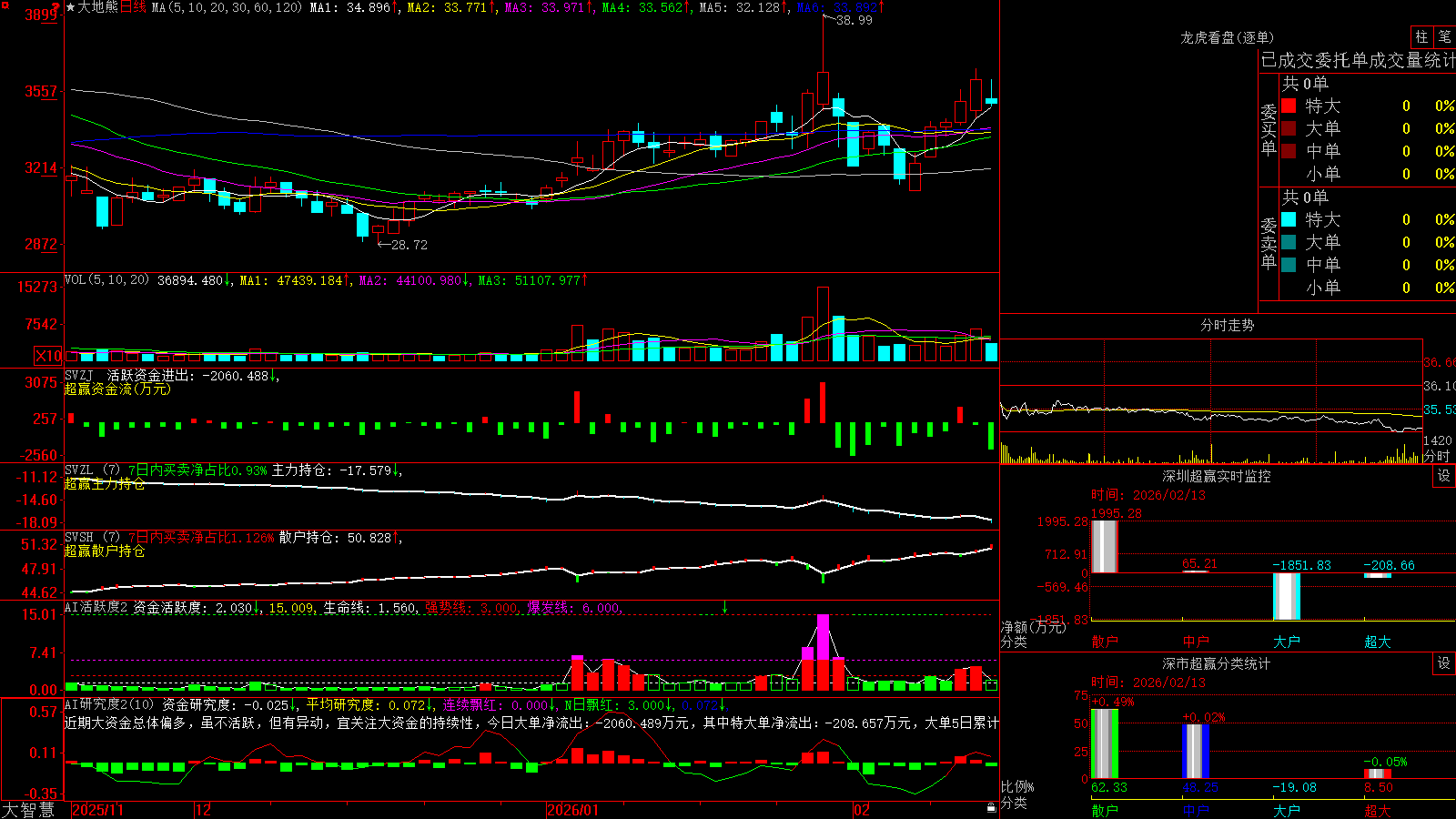Open 设 settings for 深圳超赢实时监控

[x=1444, y=476]
